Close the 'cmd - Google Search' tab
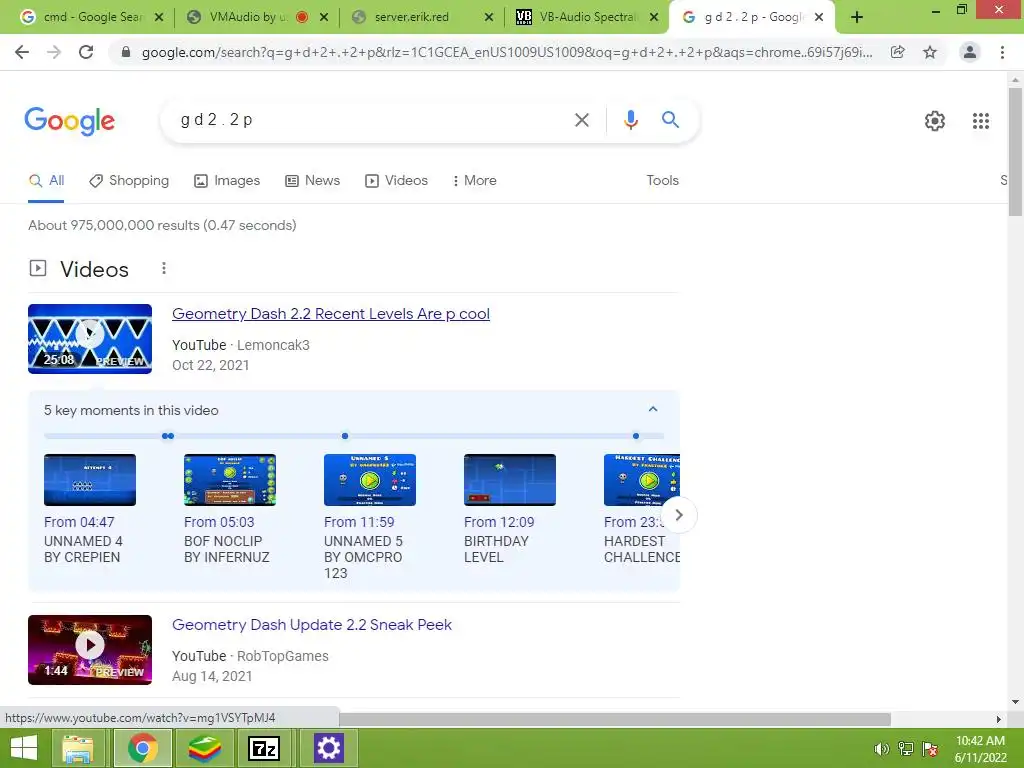The image size is (1024, 768). (159, 18)
